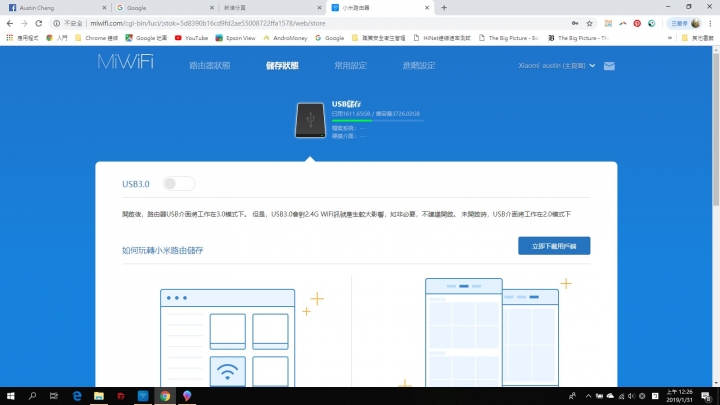
Task: Open the 入門 bookmark
Action: [x=57, y=38]
